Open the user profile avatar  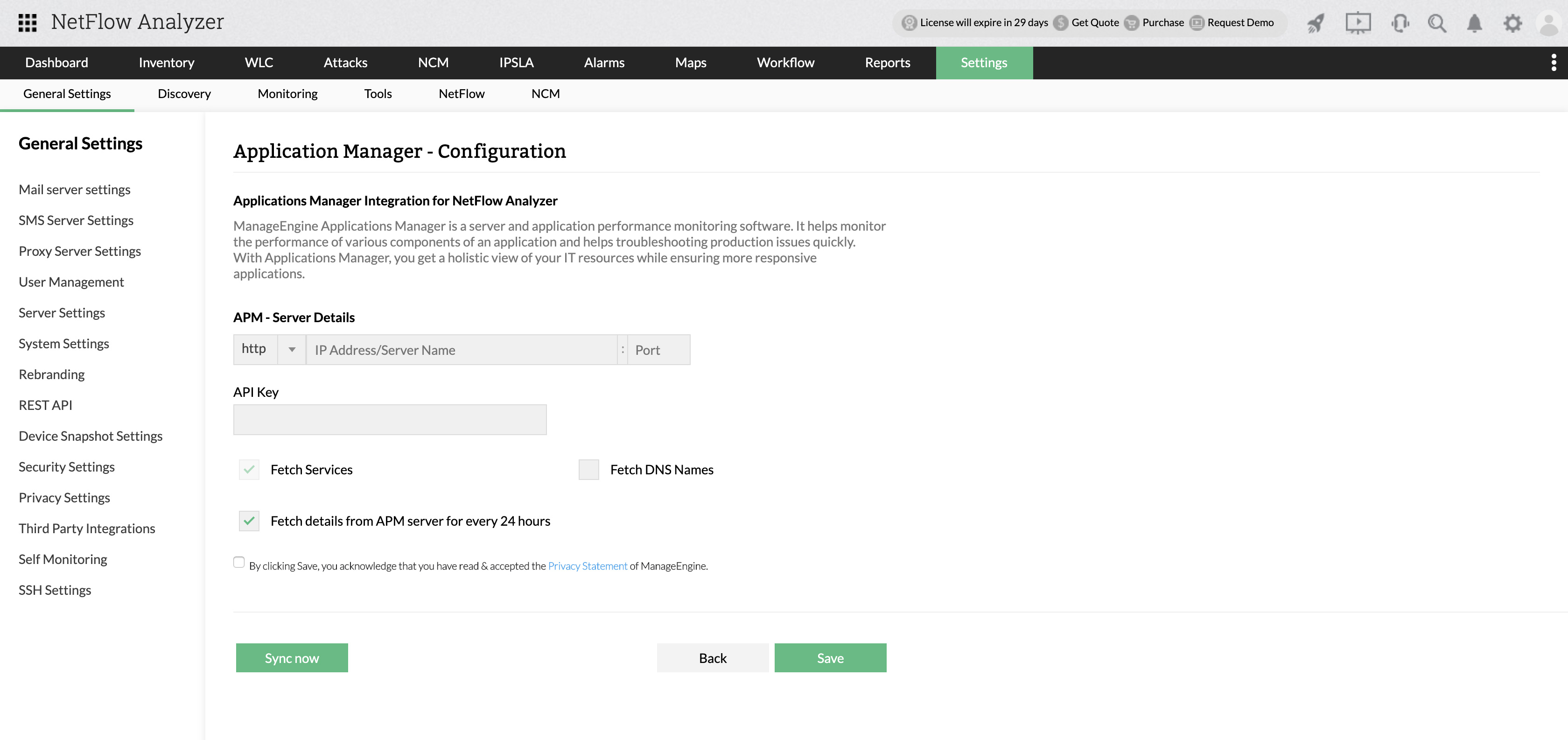click(x=1549, y=23)
